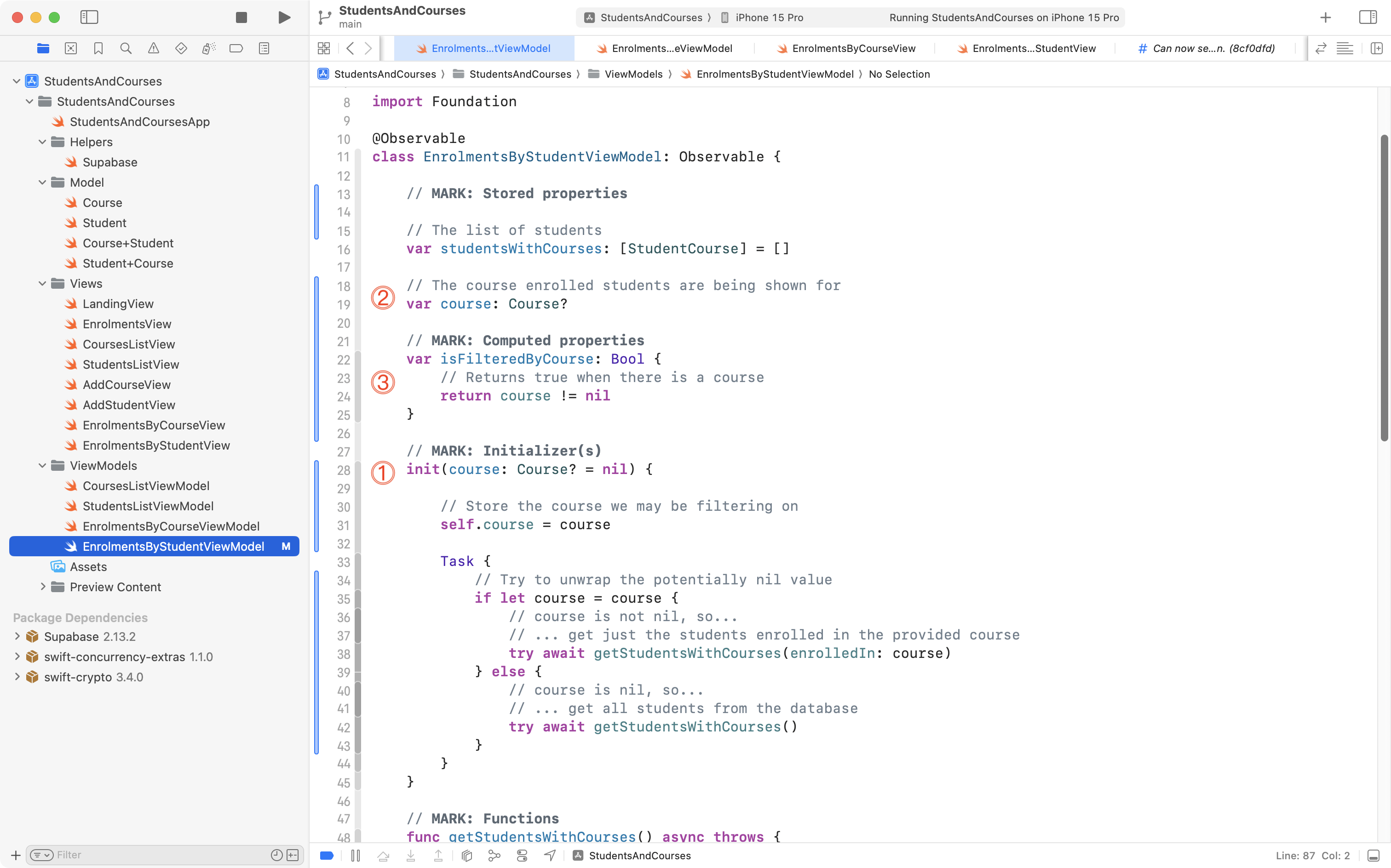This screenshot has height=868, width=1391.
Task: Pause execution with the debug pause control
Action: click(x=356, y=855)
